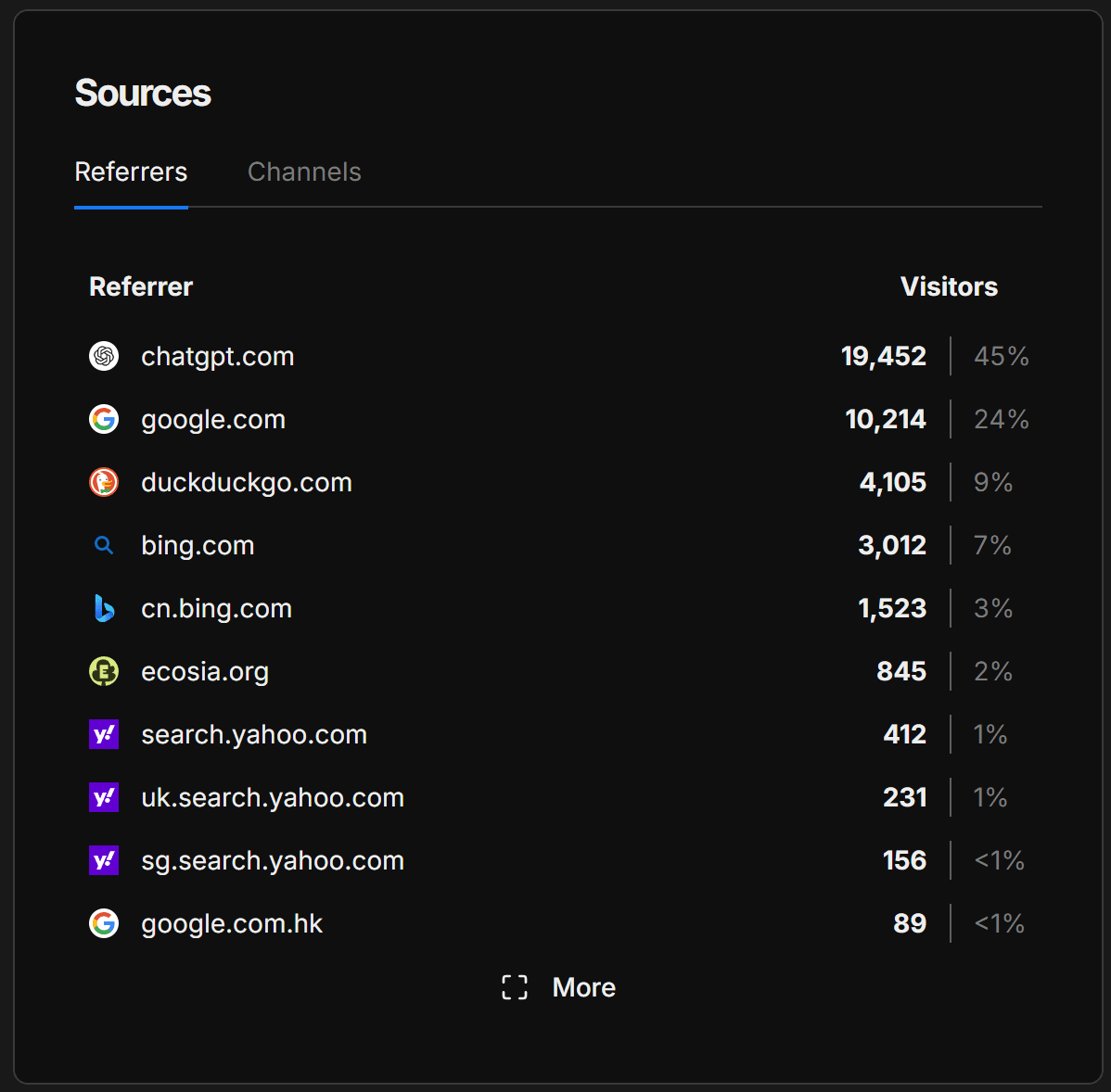
Task: Click the Google favicon next to google.com
Action: pos(104,419)
